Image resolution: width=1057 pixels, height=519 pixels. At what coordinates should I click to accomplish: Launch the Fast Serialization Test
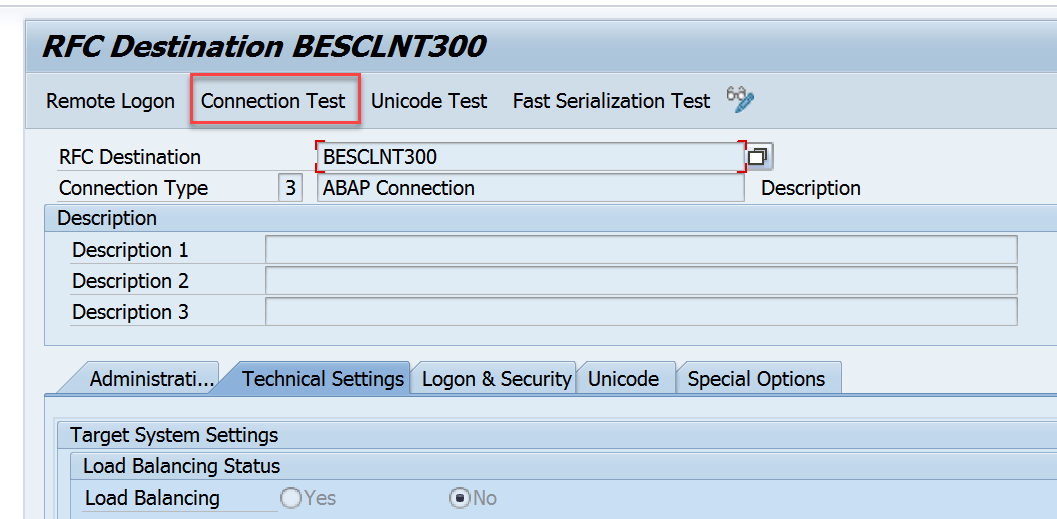611,101
